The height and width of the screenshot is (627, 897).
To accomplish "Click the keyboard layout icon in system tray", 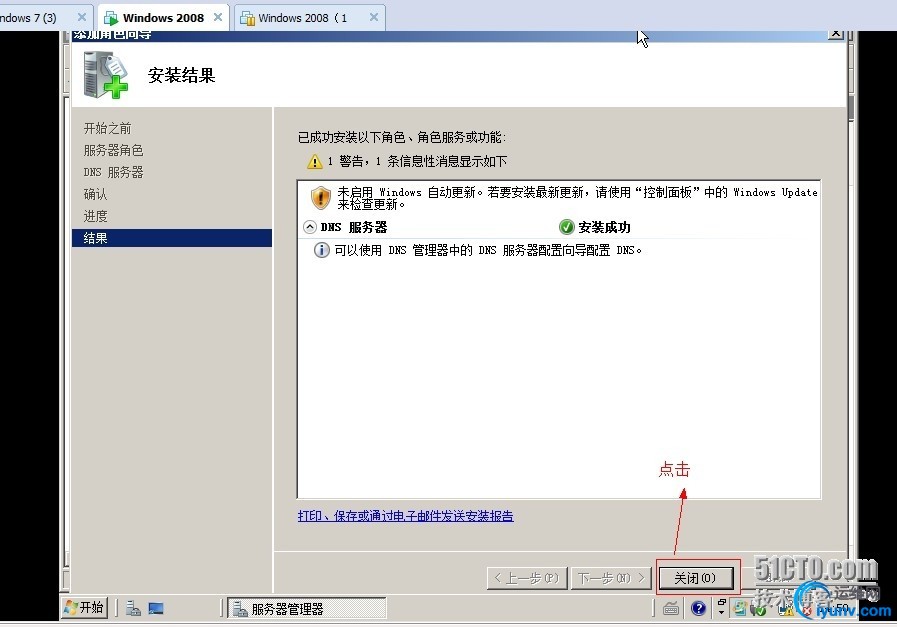I will tap(671, 608).
